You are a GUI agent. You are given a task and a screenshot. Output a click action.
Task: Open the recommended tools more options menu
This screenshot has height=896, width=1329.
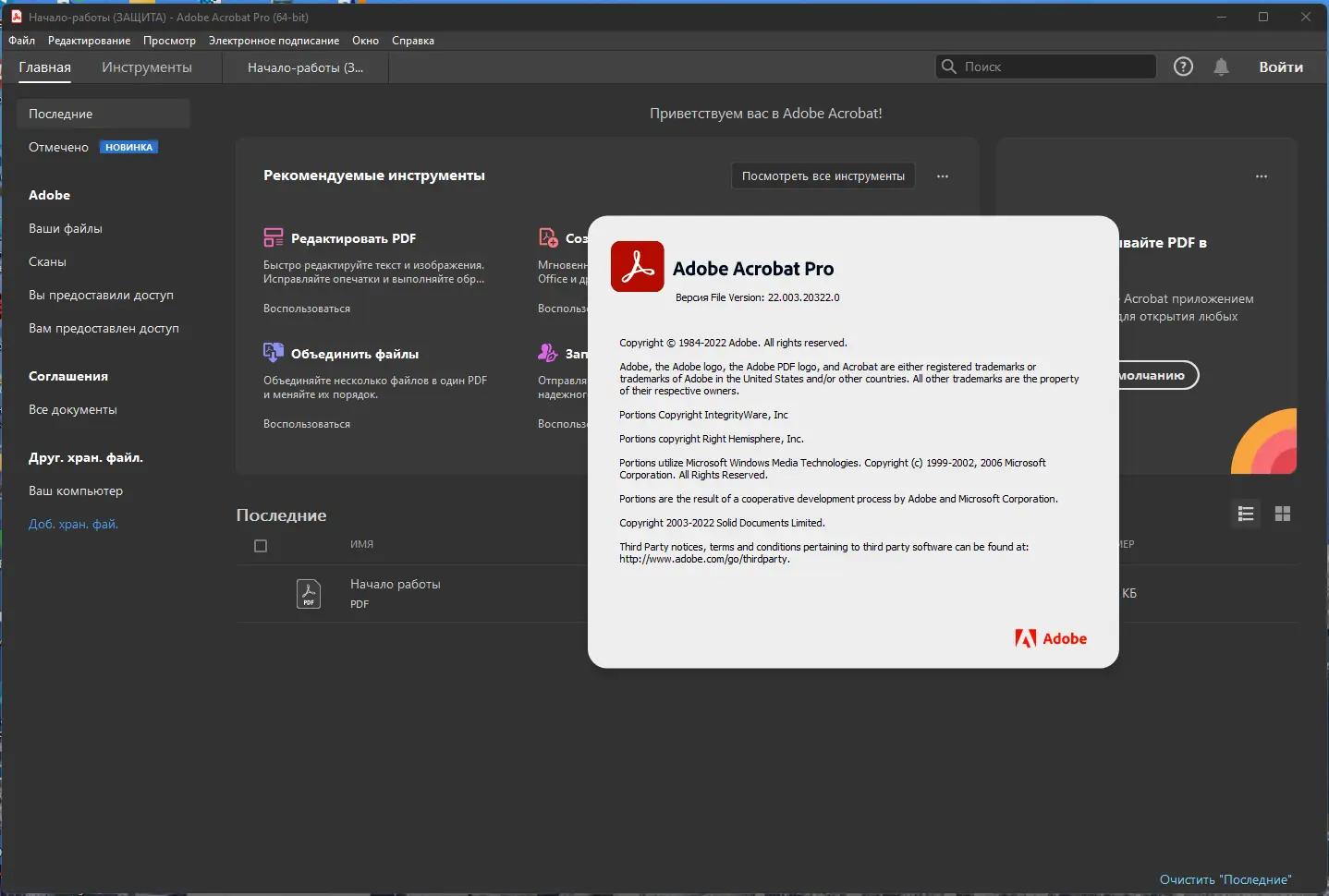point(943,176)
